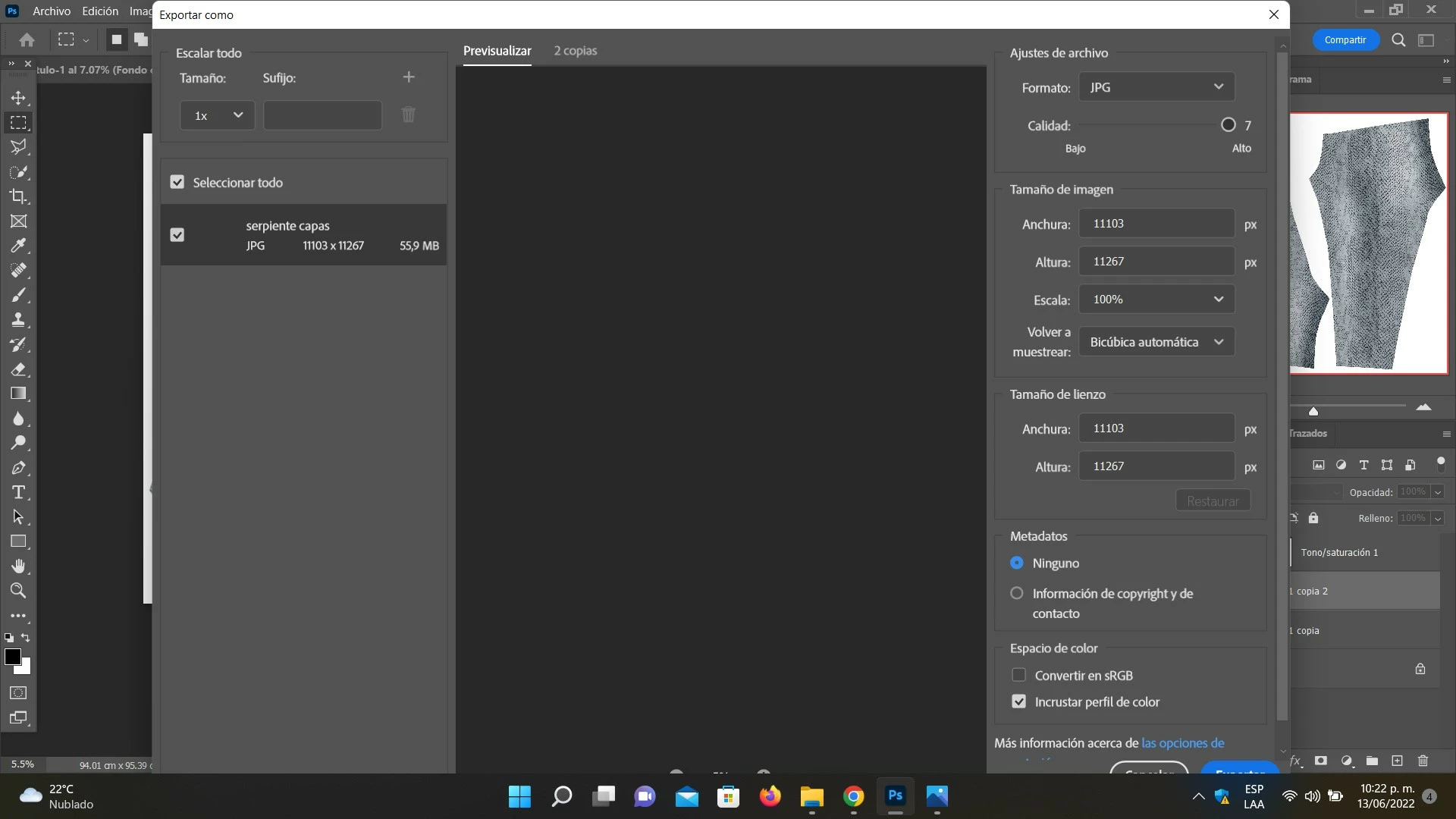The image size is (1456, 819).
Task: Expand the Escala 100% dropdown
Action: 1156,300
